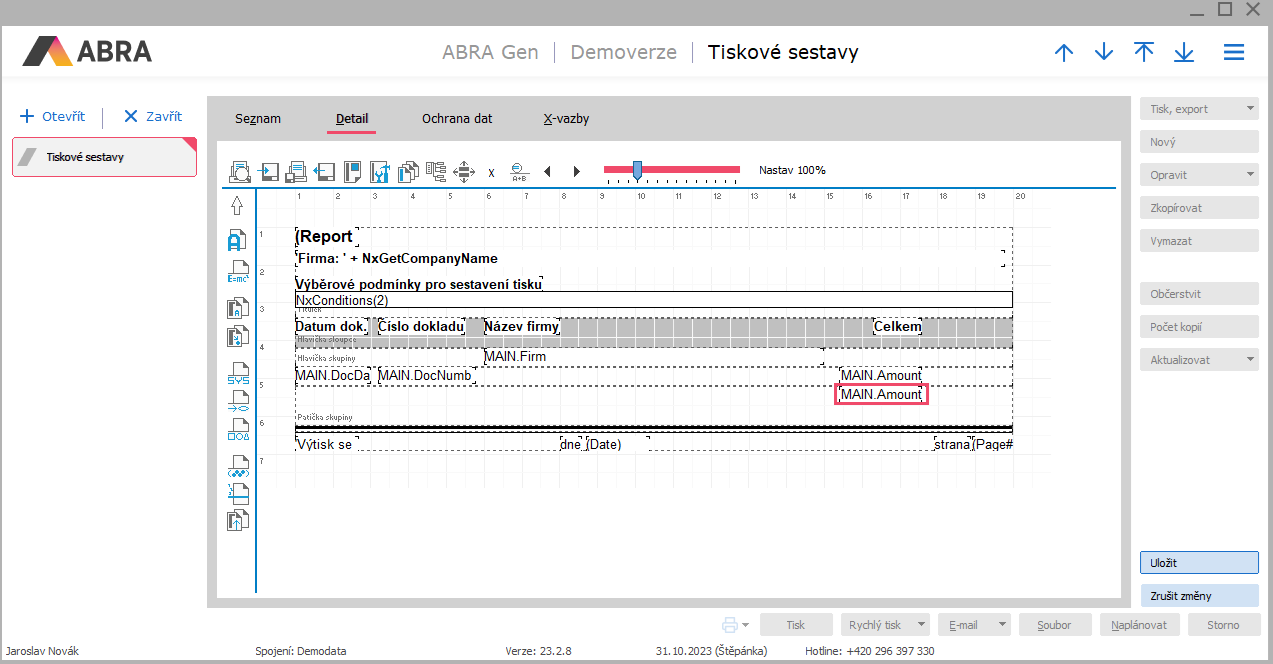1273x664 pixels.
Task: Click the Vymazat button
Action: tap(1199, 241)
